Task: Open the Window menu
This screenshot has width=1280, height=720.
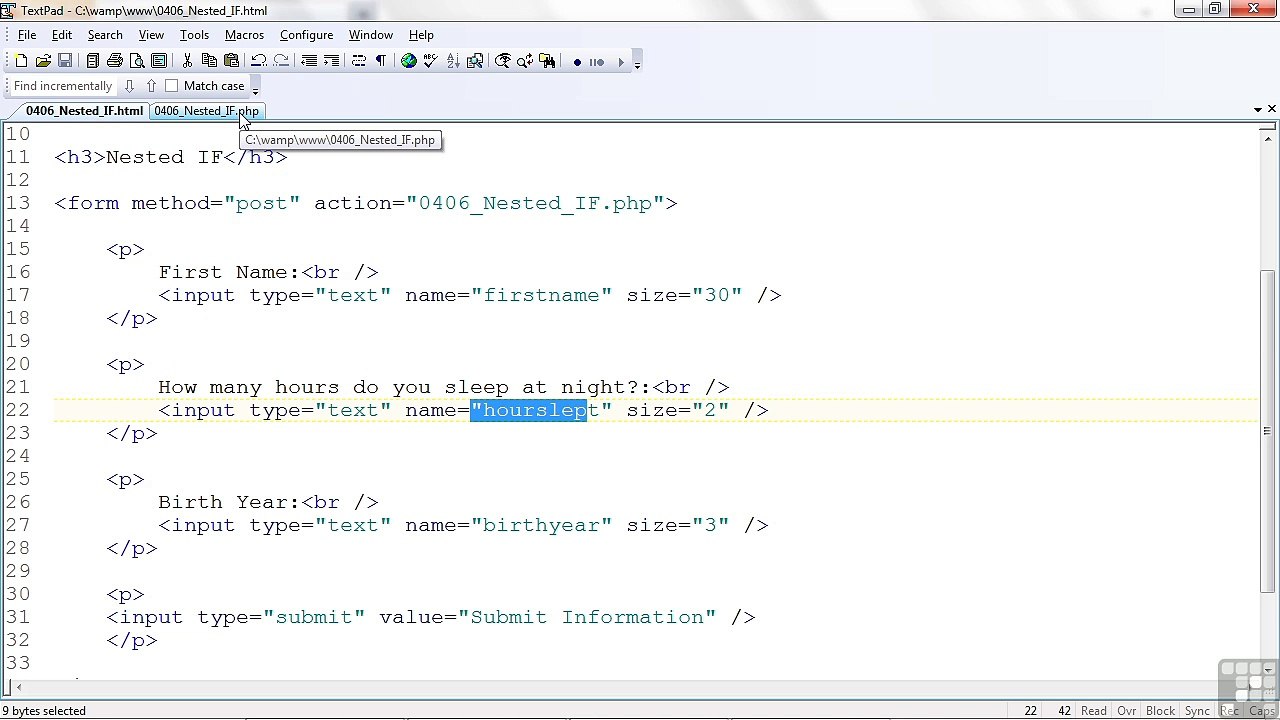Action: point(370,35)
